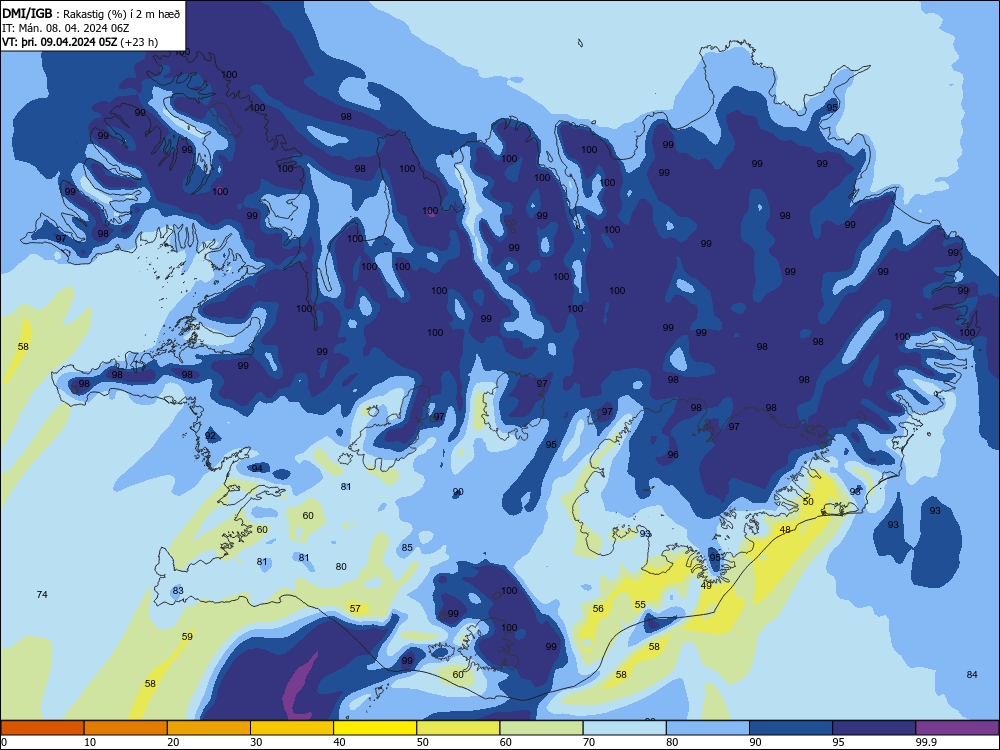The width and height of the screenshot is (1000, 750).
Task: Click the map humidity value '92'
Action: click(x=210, y=436)
